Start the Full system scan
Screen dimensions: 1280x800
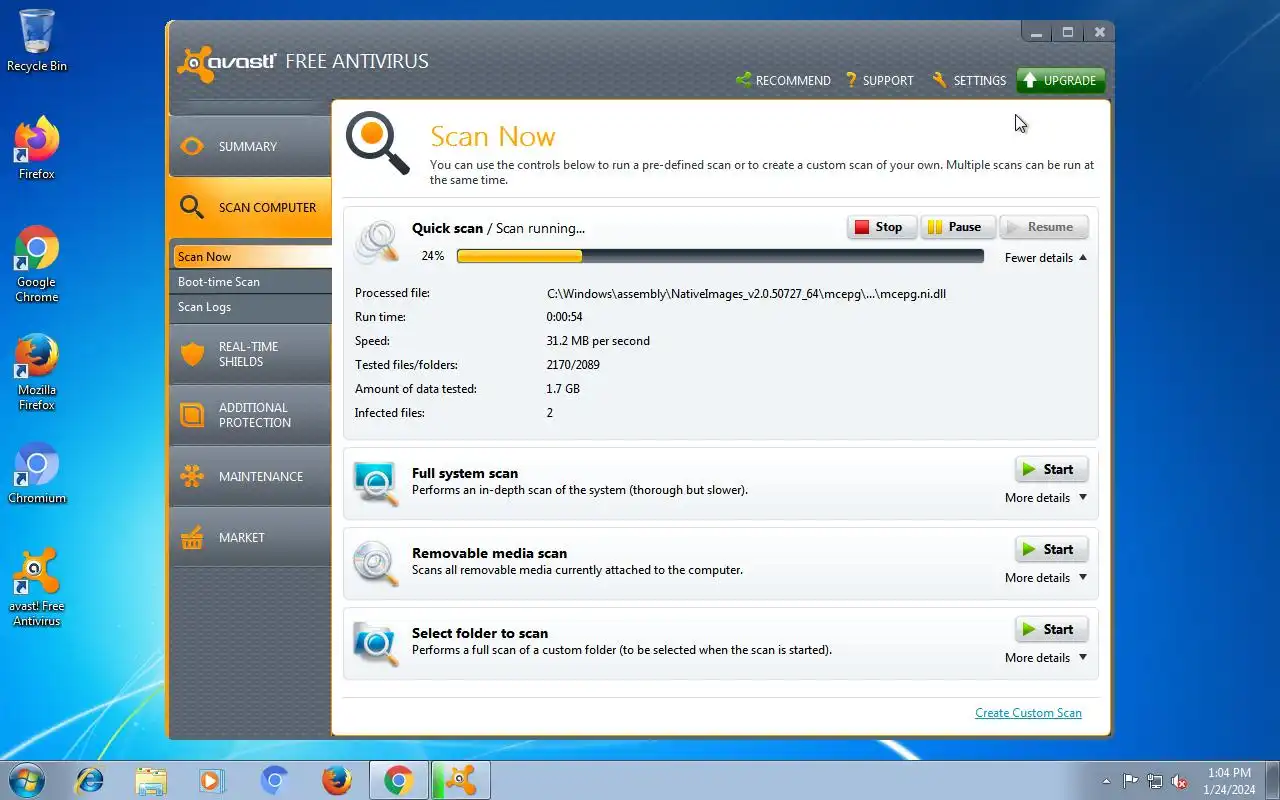click(x=1051, y=469)
